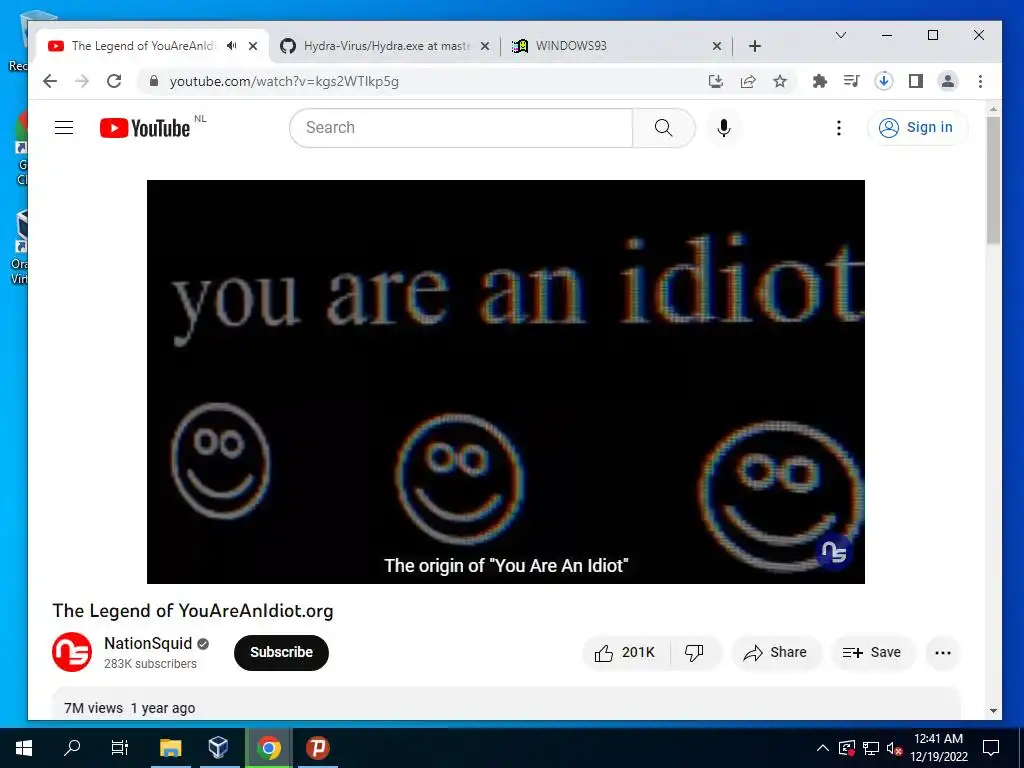Click the NationSquid watermark on the video

pos(834,552)
